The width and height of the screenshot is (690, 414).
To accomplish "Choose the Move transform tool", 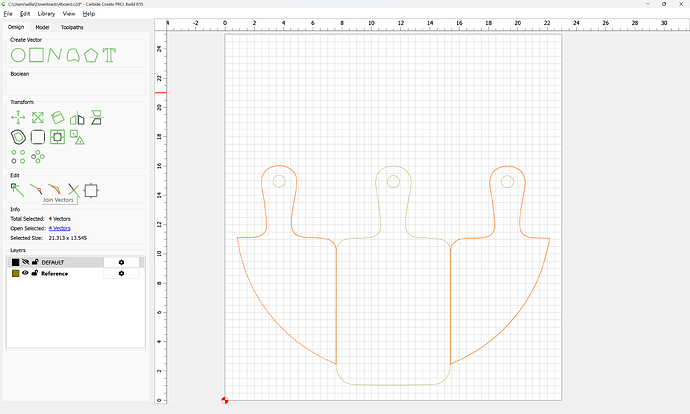I will click(18, 117).
